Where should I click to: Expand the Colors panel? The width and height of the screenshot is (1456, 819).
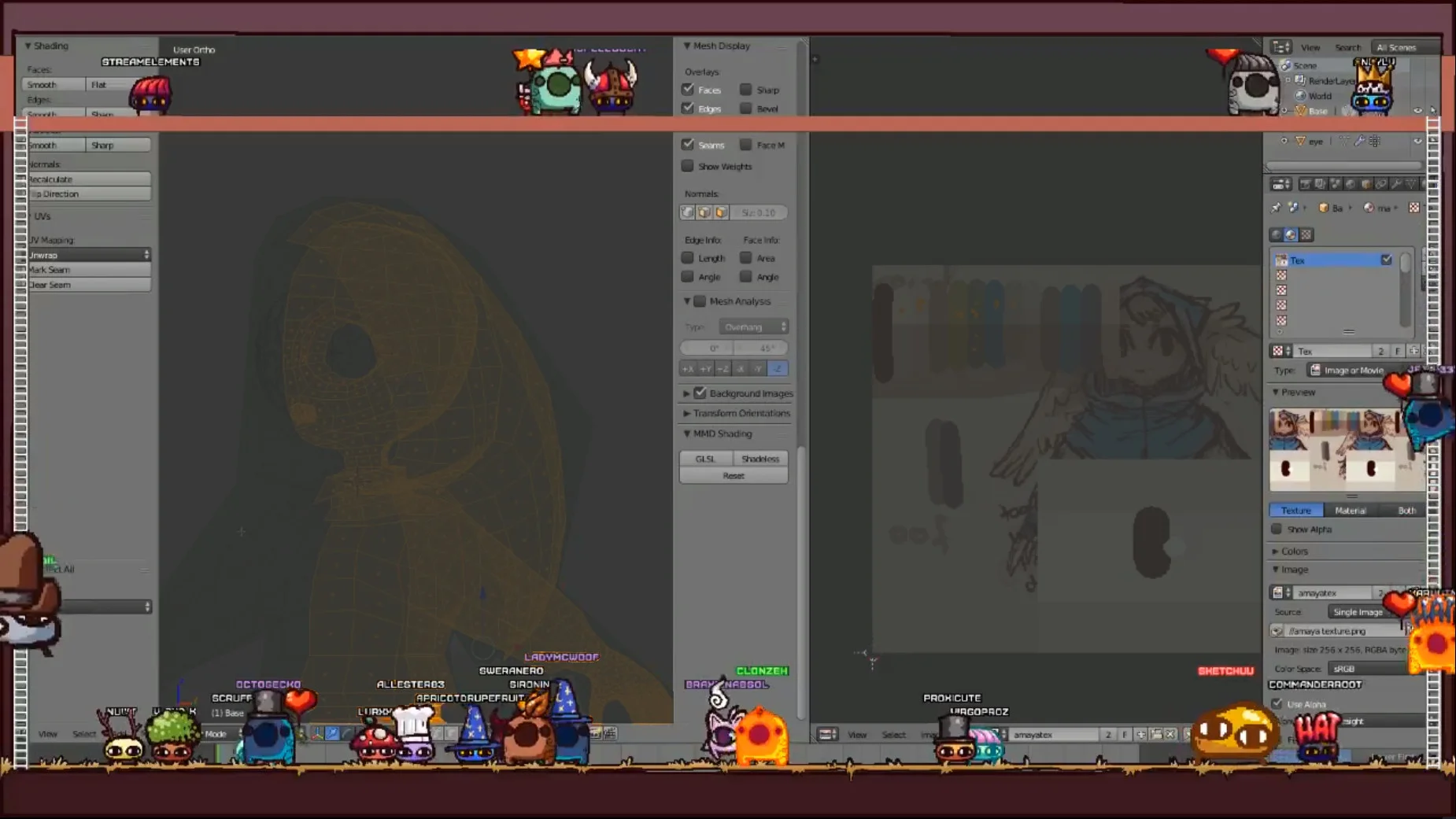[x=1276, y=551]
